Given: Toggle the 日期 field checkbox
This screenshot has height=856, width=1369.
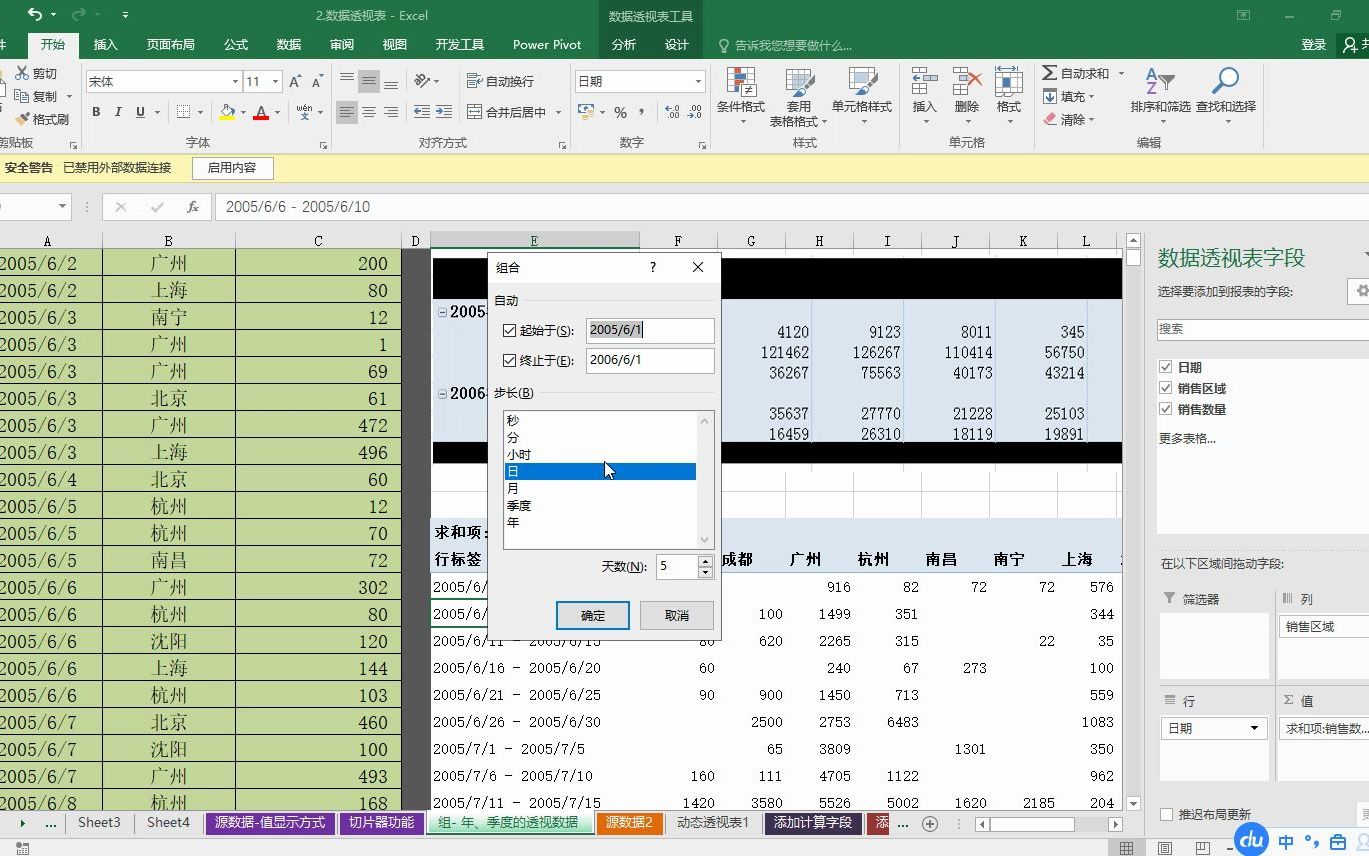Looking at the screenshot, I should click(1164, 367).
